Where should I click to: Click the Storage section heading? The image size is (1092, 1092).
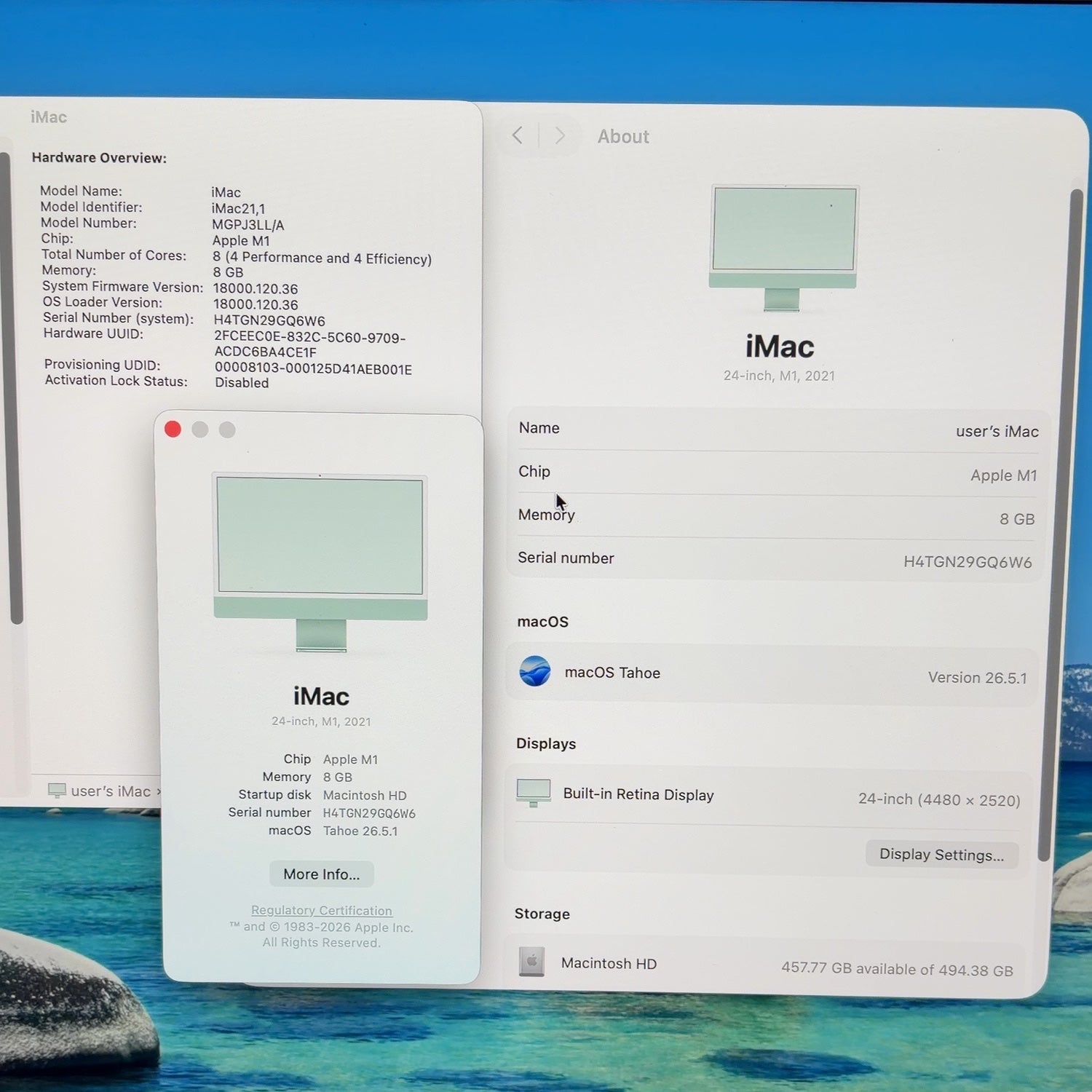click(542, 914)
